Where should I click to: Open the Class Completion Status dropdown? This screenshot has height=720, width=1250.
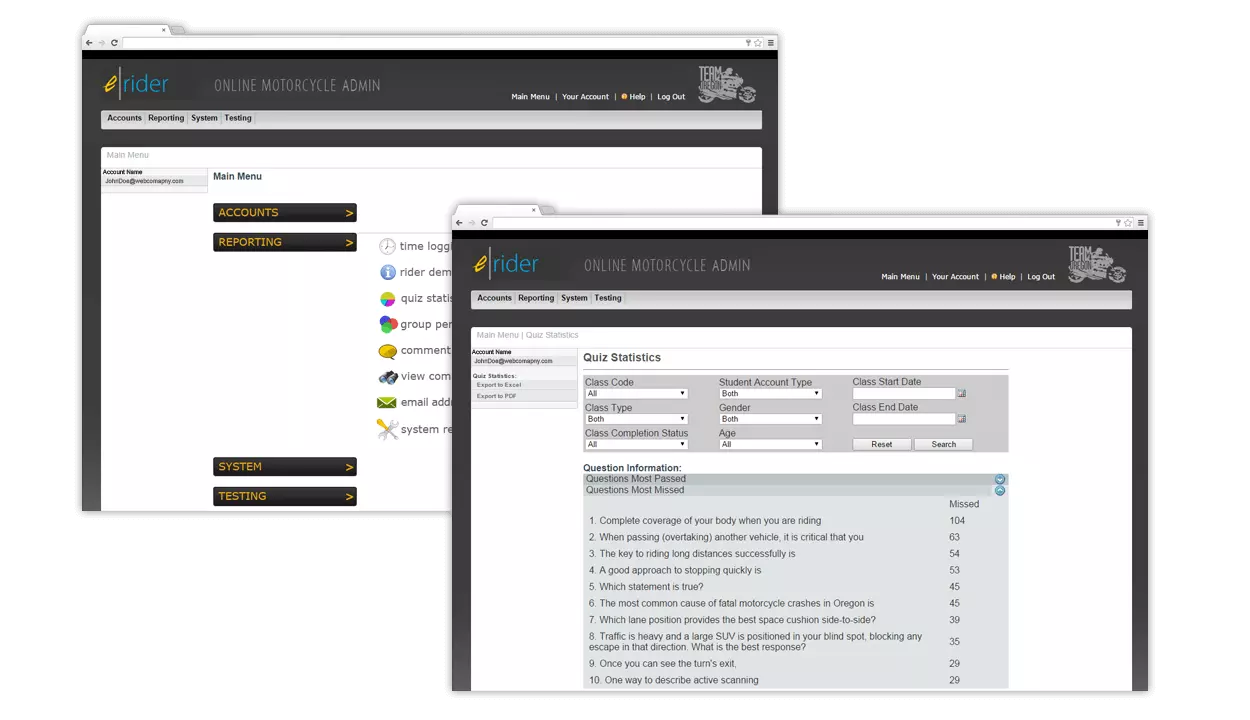click(636, 444)
